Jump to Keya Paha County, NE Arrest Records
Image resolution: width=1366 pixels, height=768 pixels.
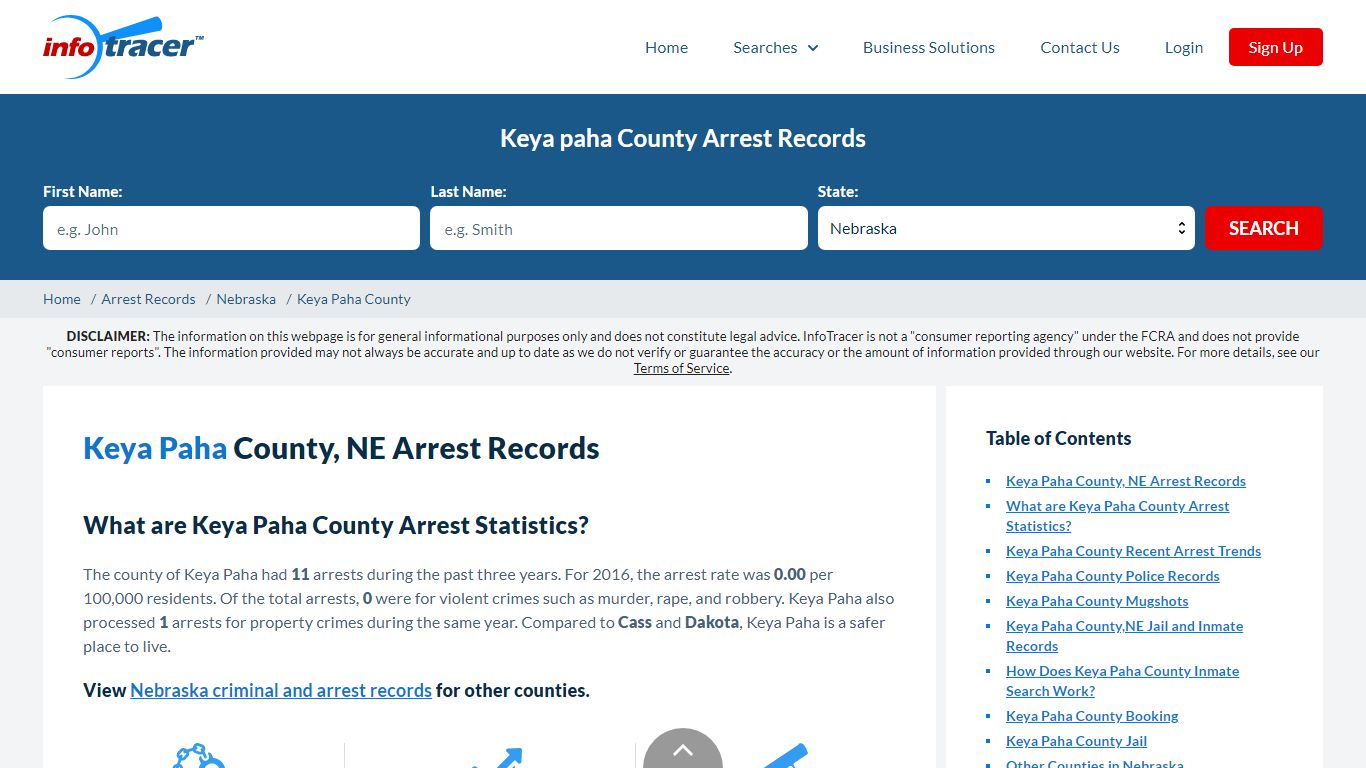[x=1126, y=481]
